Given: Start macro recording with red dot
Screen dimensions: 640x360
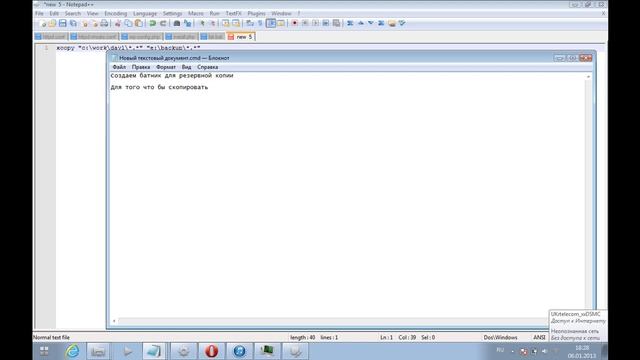Looking at the screenshot, I should pos(294,23).
